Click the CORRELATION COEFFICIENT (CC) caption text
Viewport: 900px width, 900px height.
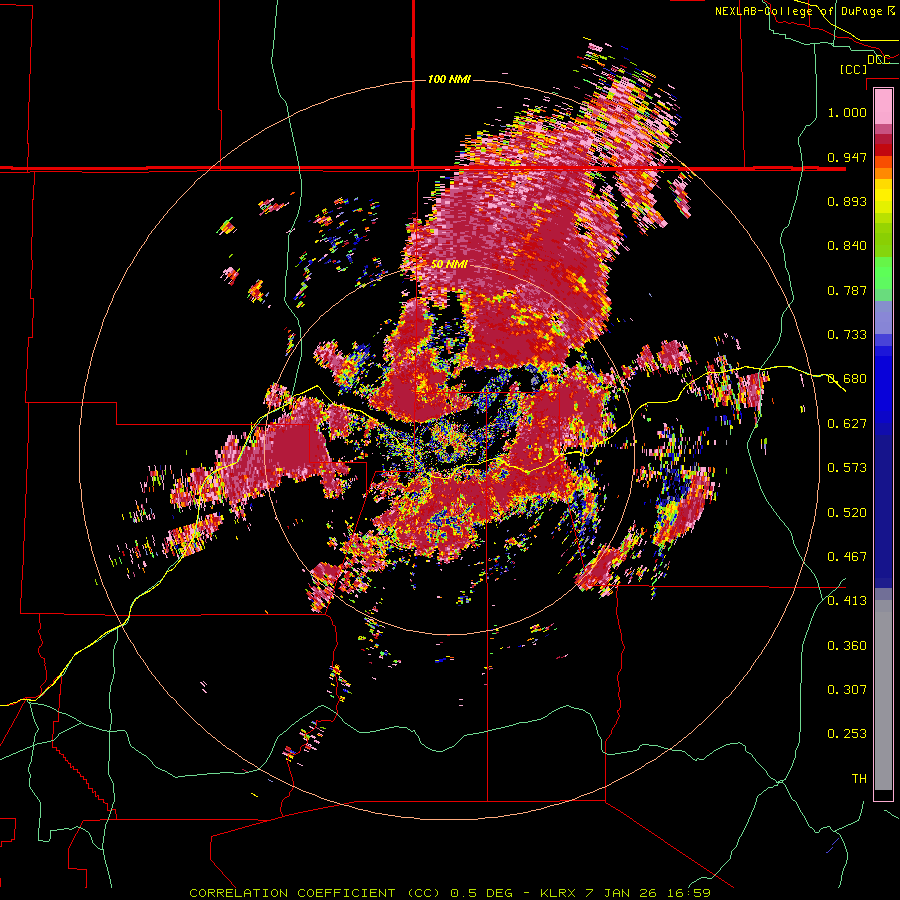click(315, 893)
